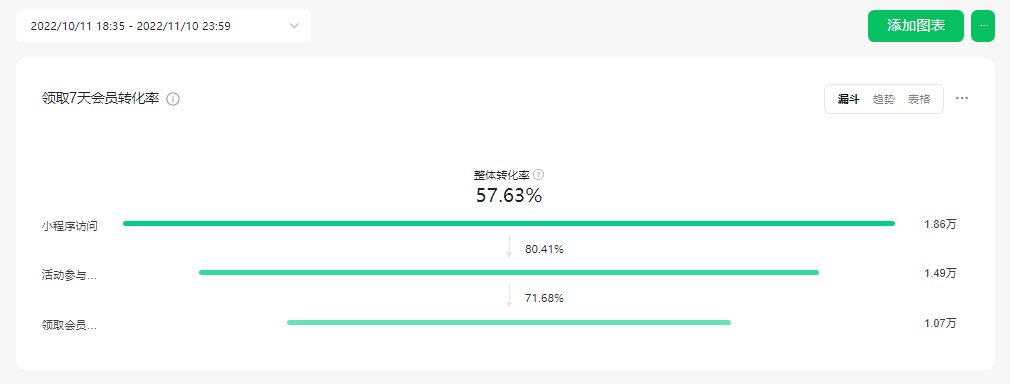The height and width of the screenshot is (384, 1010).
Task: Click the 活动参与 funnel bar
Action: (x=509, y=273)
